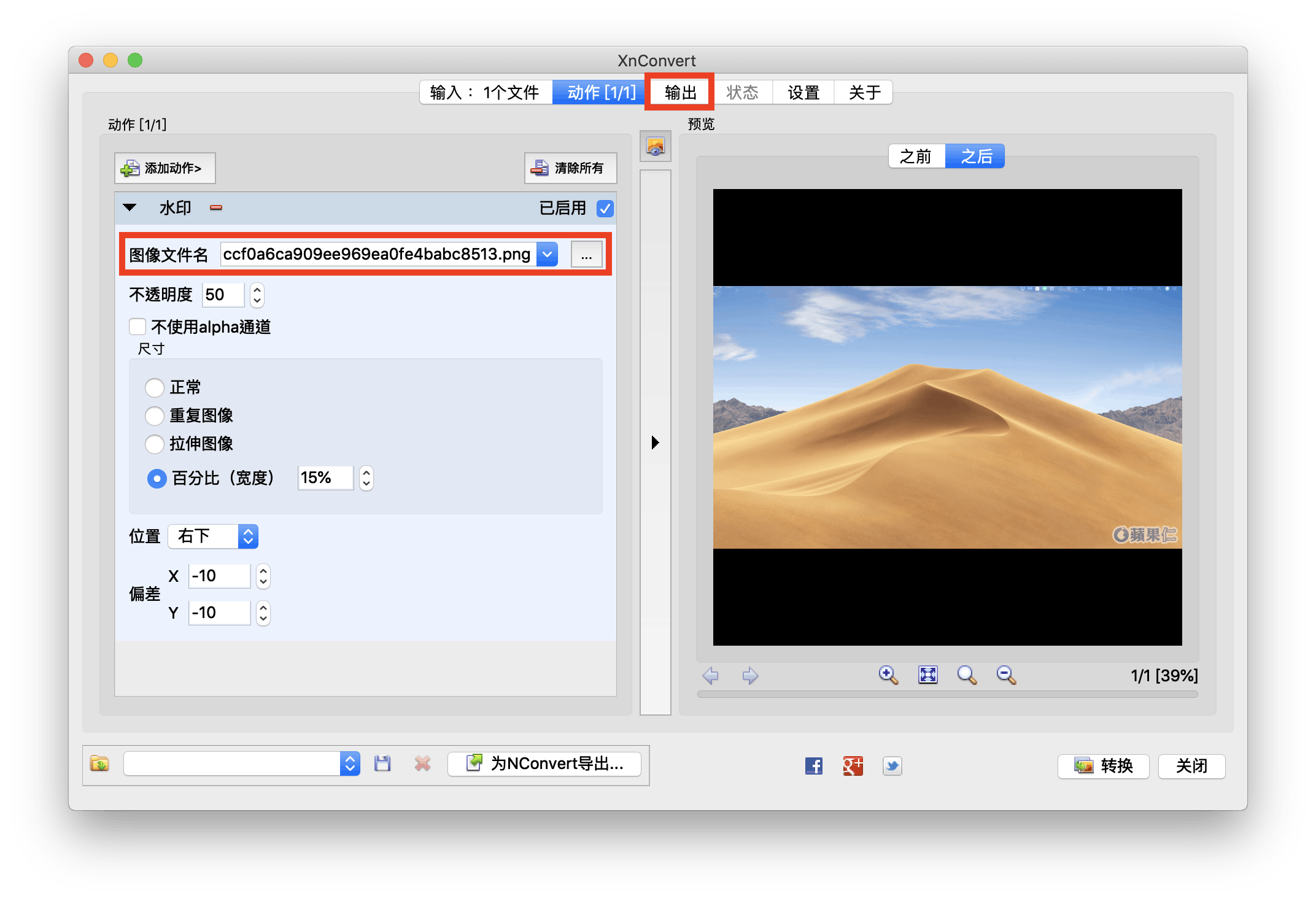Viewport: 1316px width, 901px height.
Task: Switch to the 输入：1个文件 tab
Action: [x=486, y=93]
